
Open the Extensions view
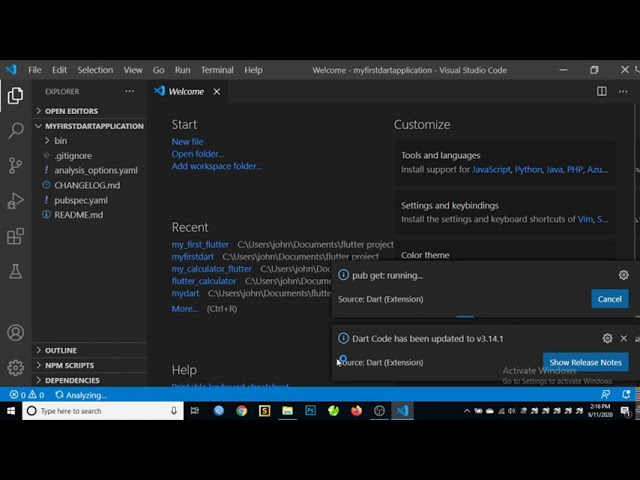(x=16, y=236)
